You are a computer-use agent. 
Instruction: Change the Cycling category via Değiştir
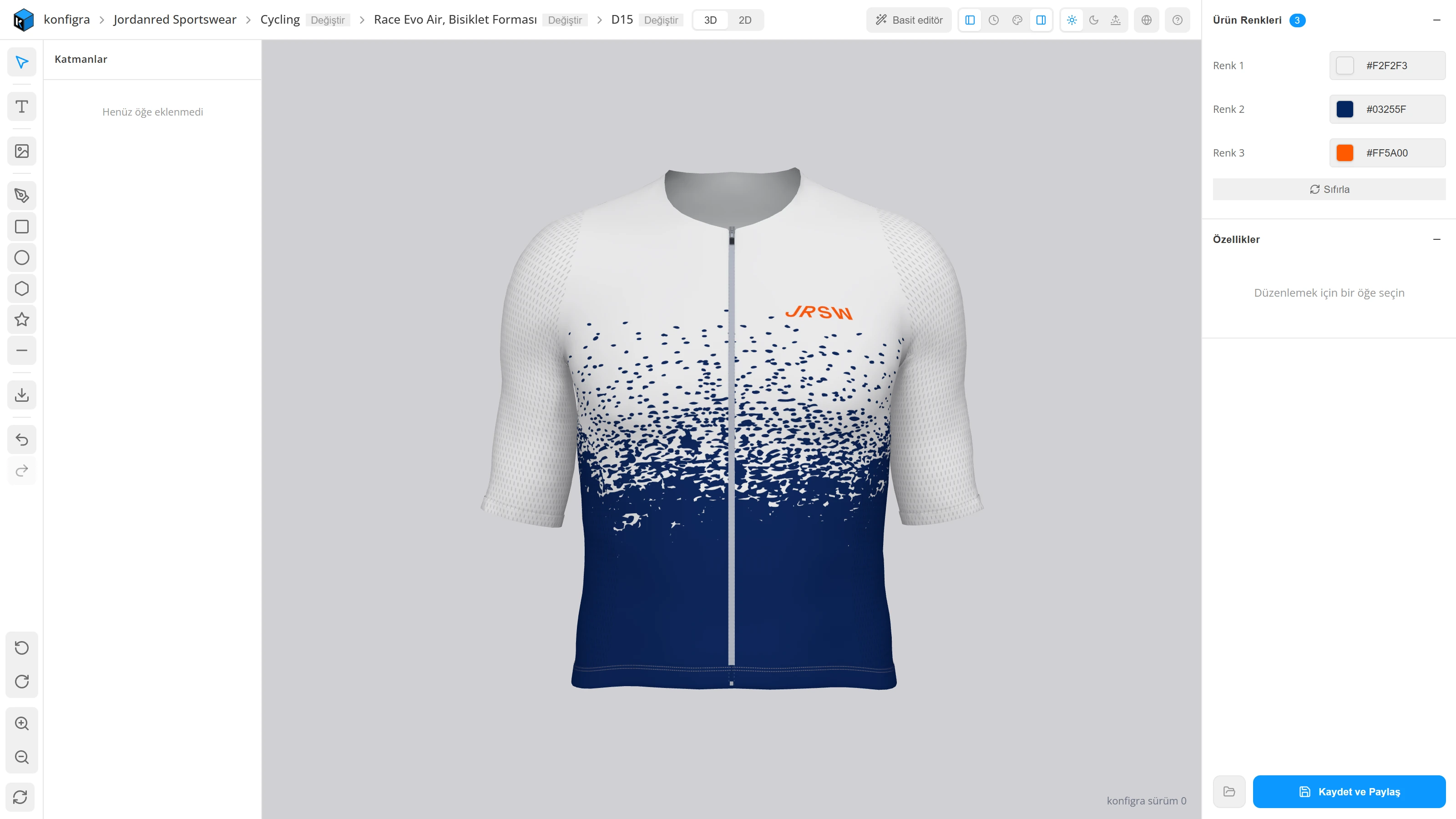coord(328,20)
